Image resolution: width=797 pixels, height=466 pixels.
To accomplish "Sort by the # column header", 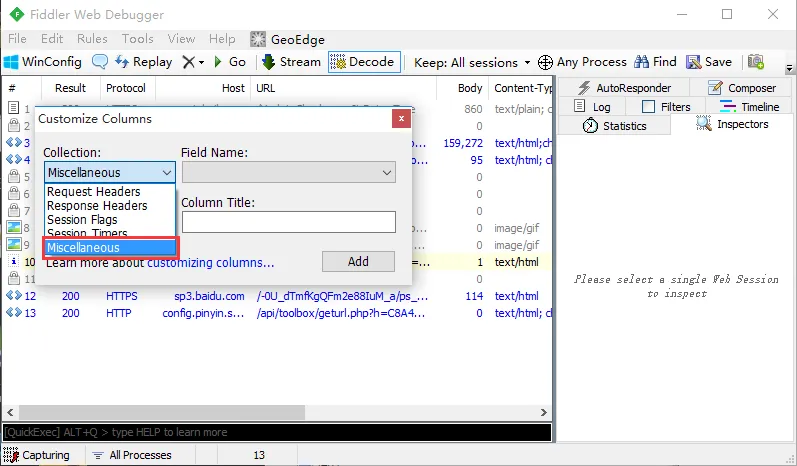I will click(21, 88).
